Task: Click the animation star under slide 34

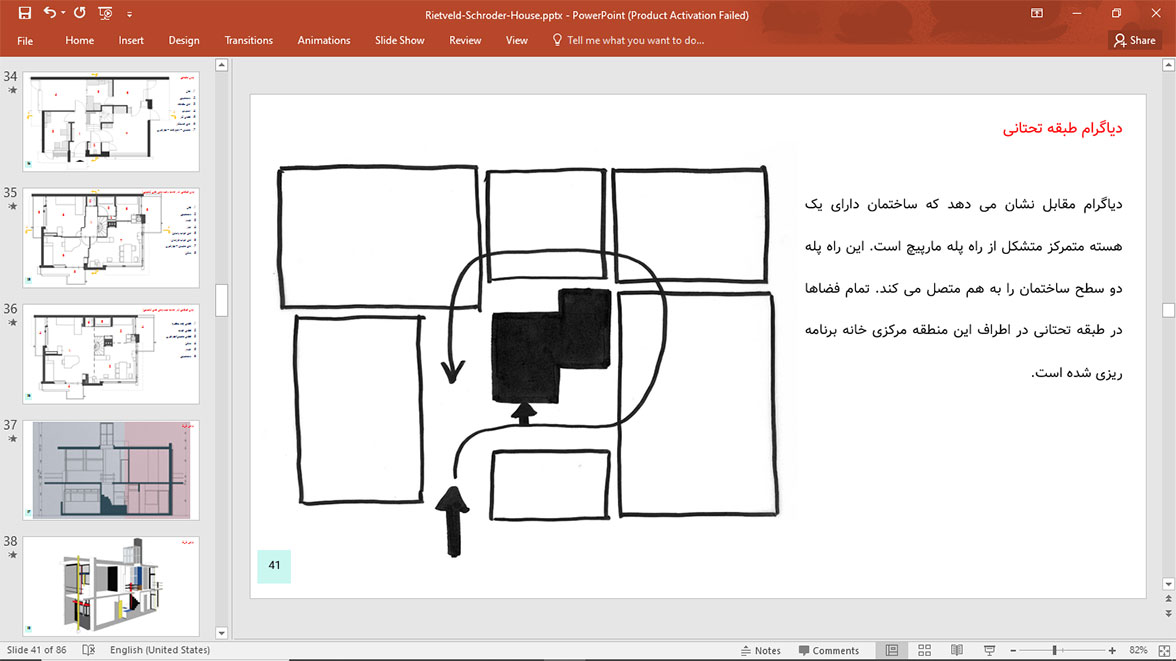Action: click(12, 91)
